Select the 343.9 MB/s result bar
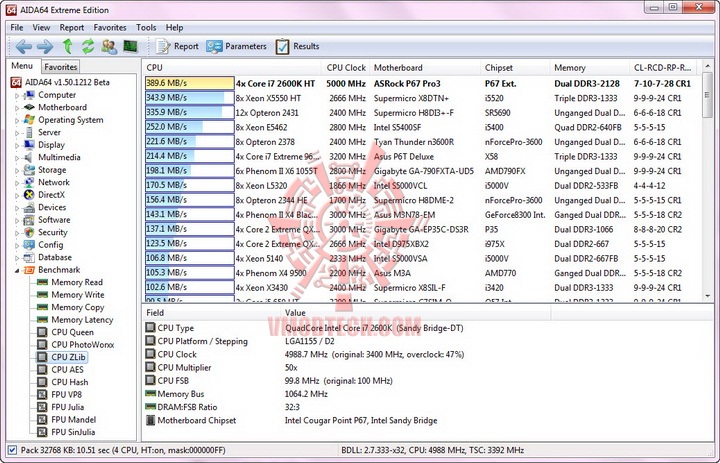720x463 pixels. (190, 98)
